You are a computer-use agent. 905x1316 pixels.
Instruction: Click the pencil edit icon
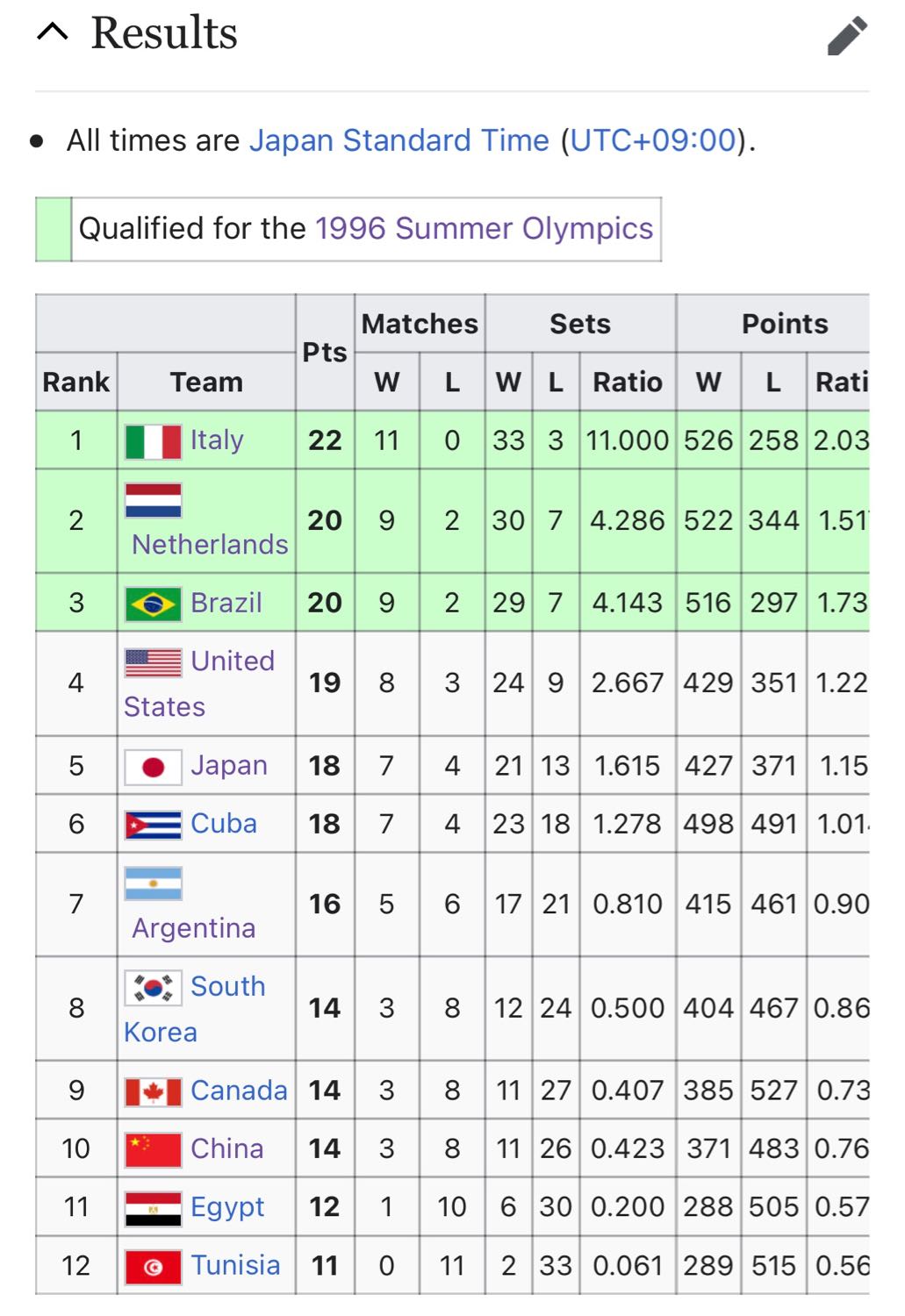[x=848, y=35]
